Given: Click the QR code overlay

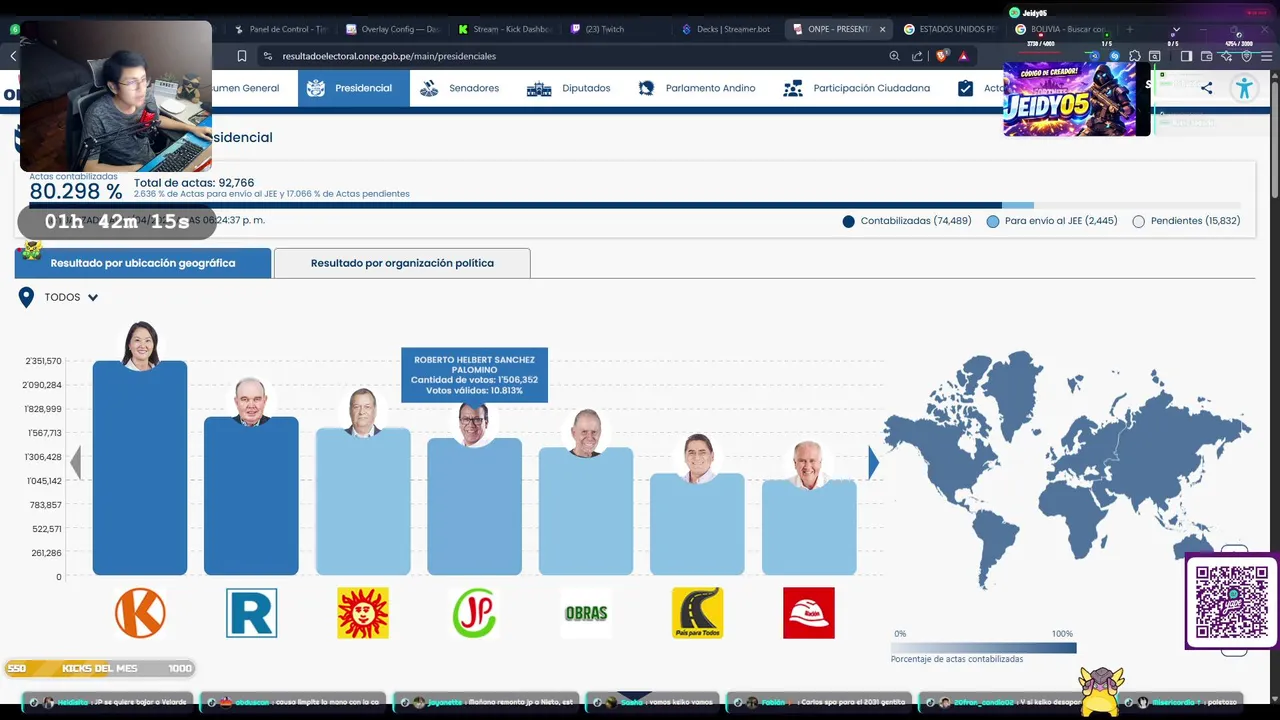Looking at the screenshot, I should coord(1232,602).
